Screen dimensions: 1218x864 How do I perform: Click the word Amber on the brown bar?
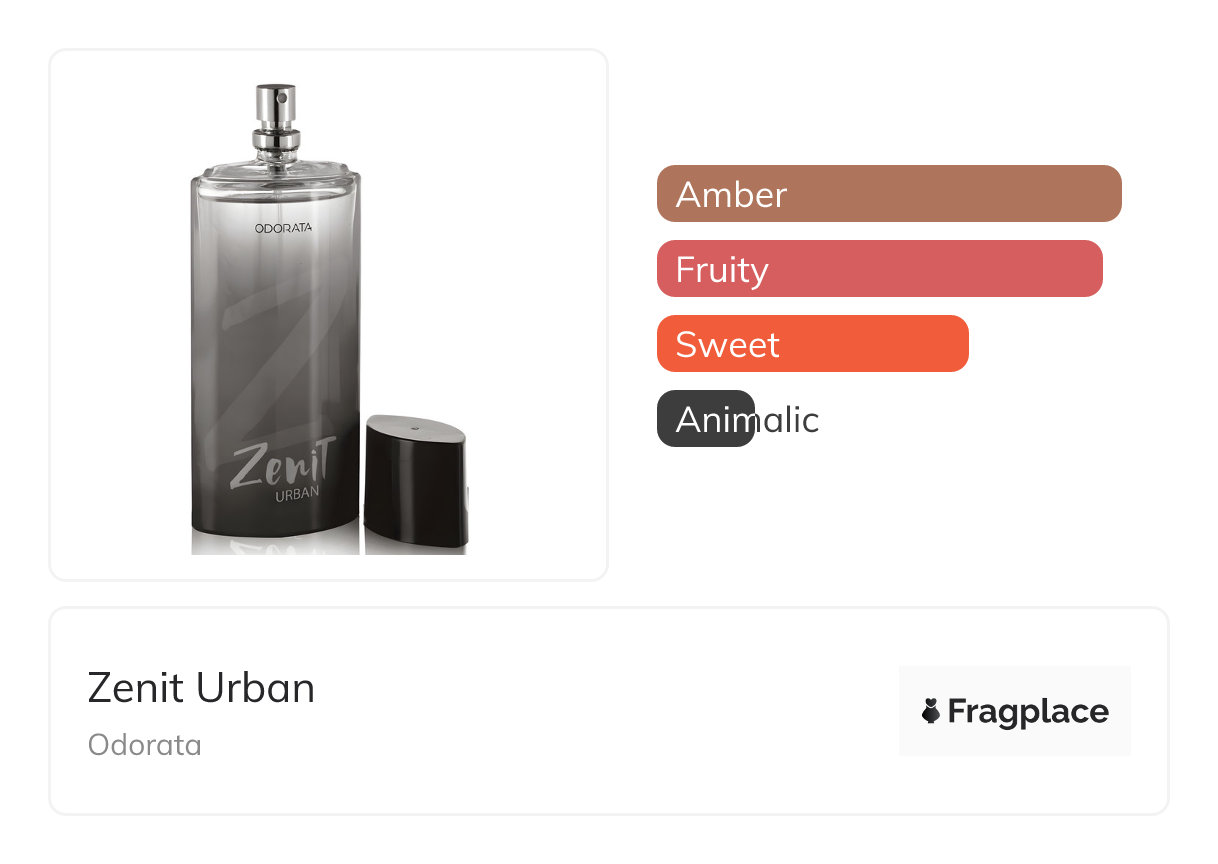tap(731, 194)
